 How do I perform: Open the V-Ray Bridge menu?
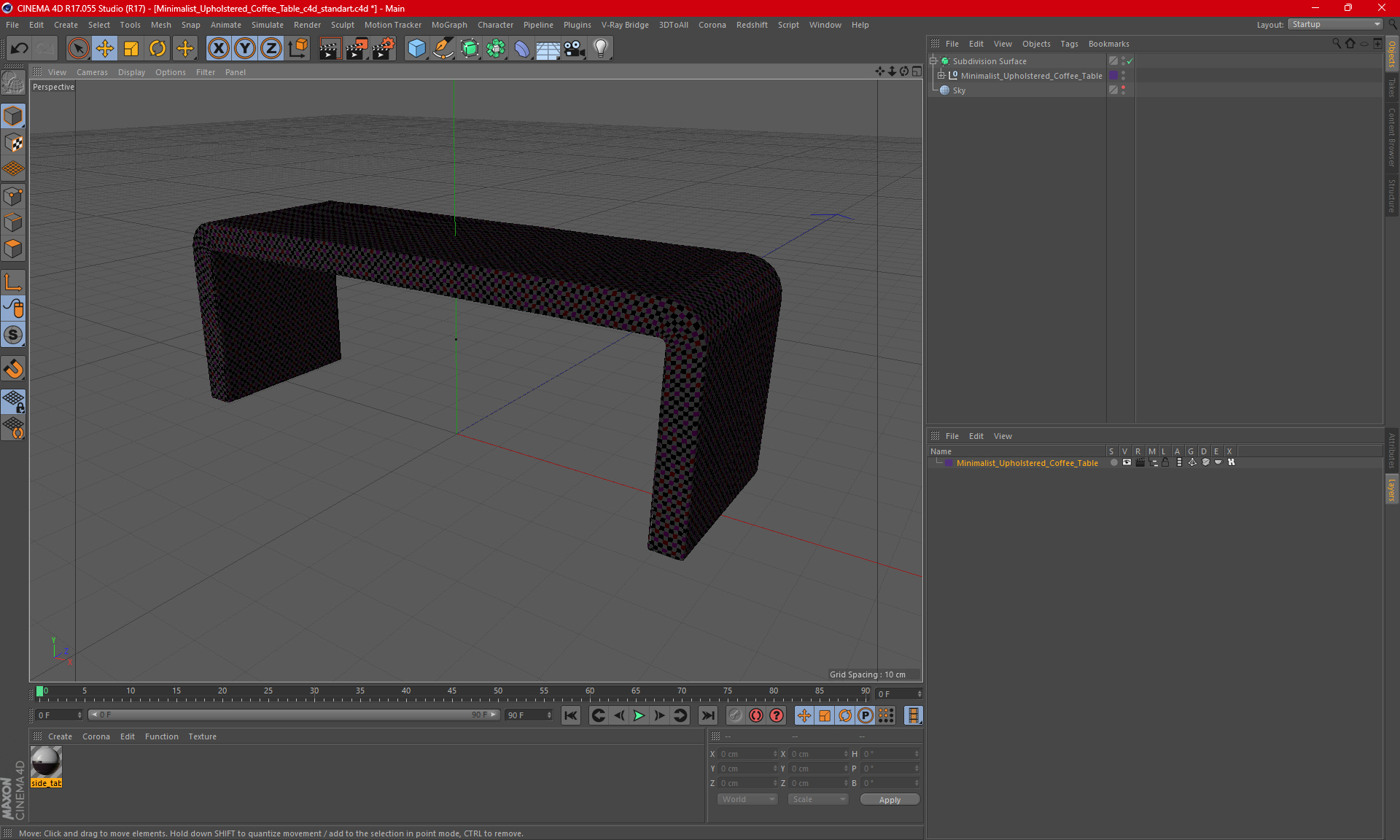pos(625,25)
